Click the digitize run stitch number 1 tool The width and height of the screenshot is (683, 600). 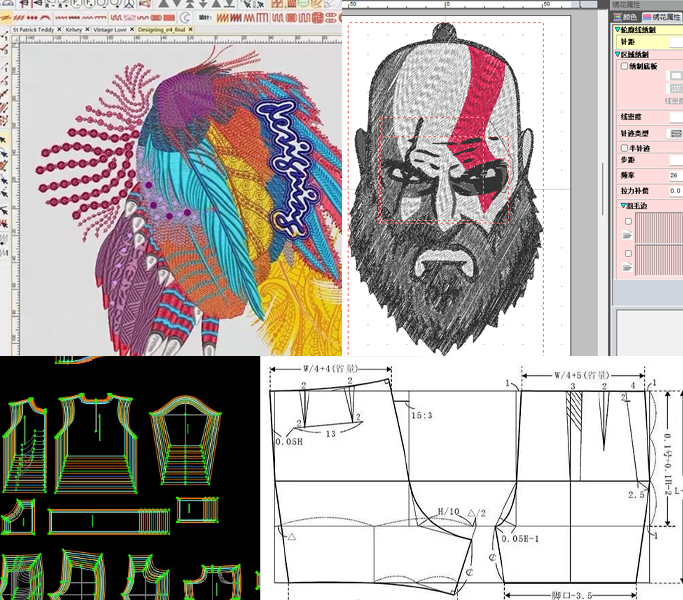tap(4, 35)
